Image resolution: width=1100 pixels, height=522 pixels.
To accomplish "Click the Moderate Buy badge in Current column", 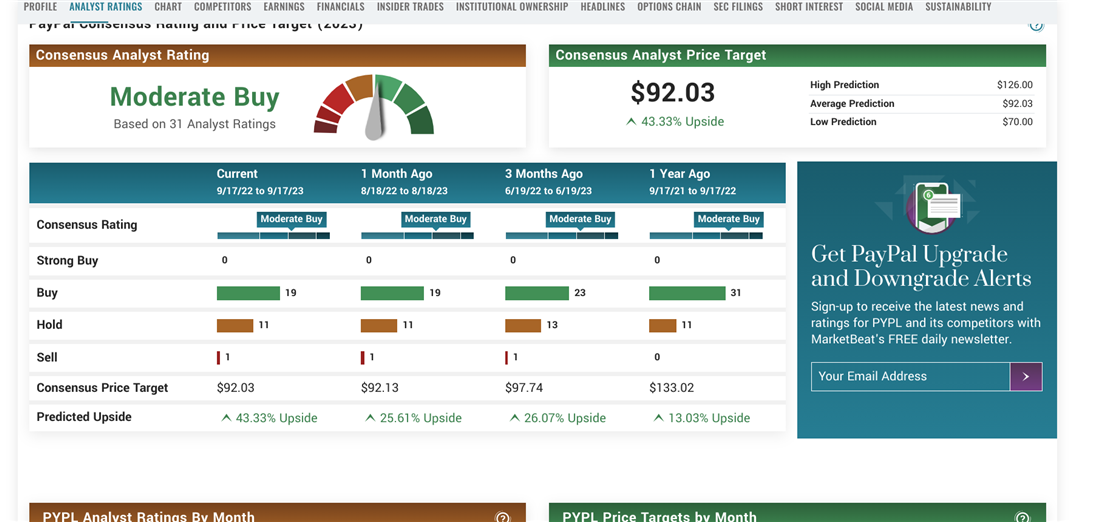I will [291, 219].
